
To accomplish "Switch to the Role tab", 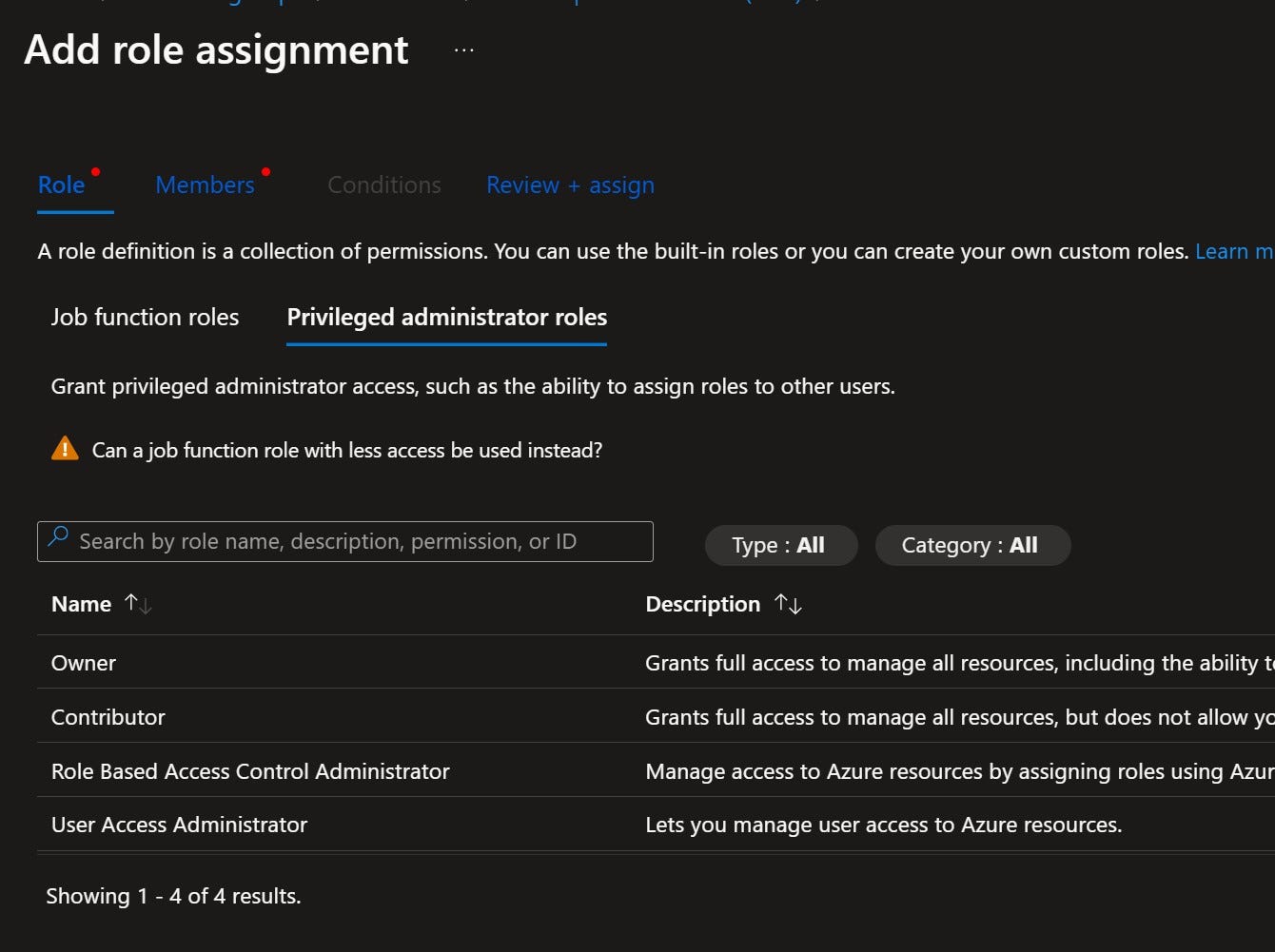I will pos(62,185).
